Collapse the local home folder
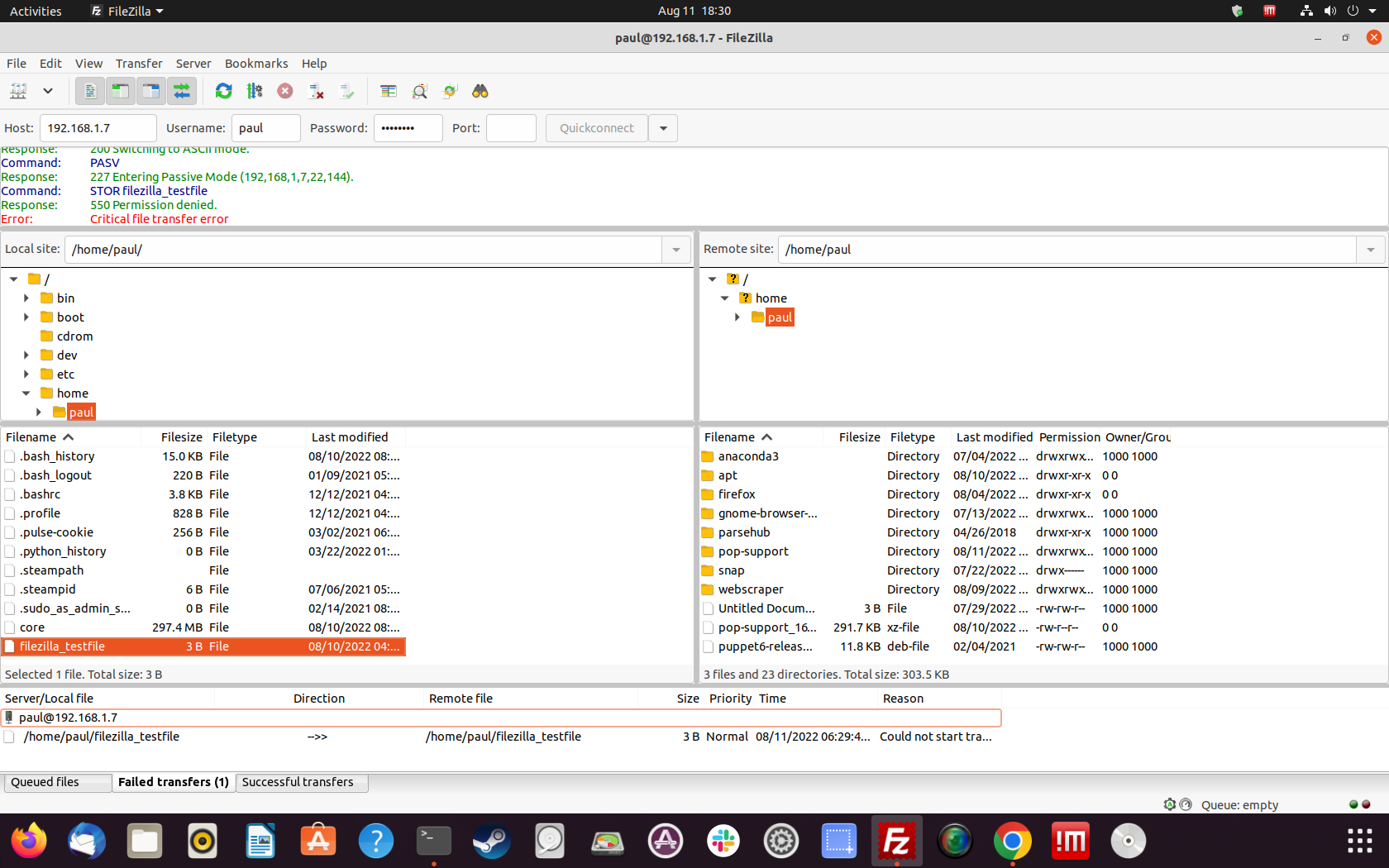Screen dimensions: 1389x868 (26, 393)
